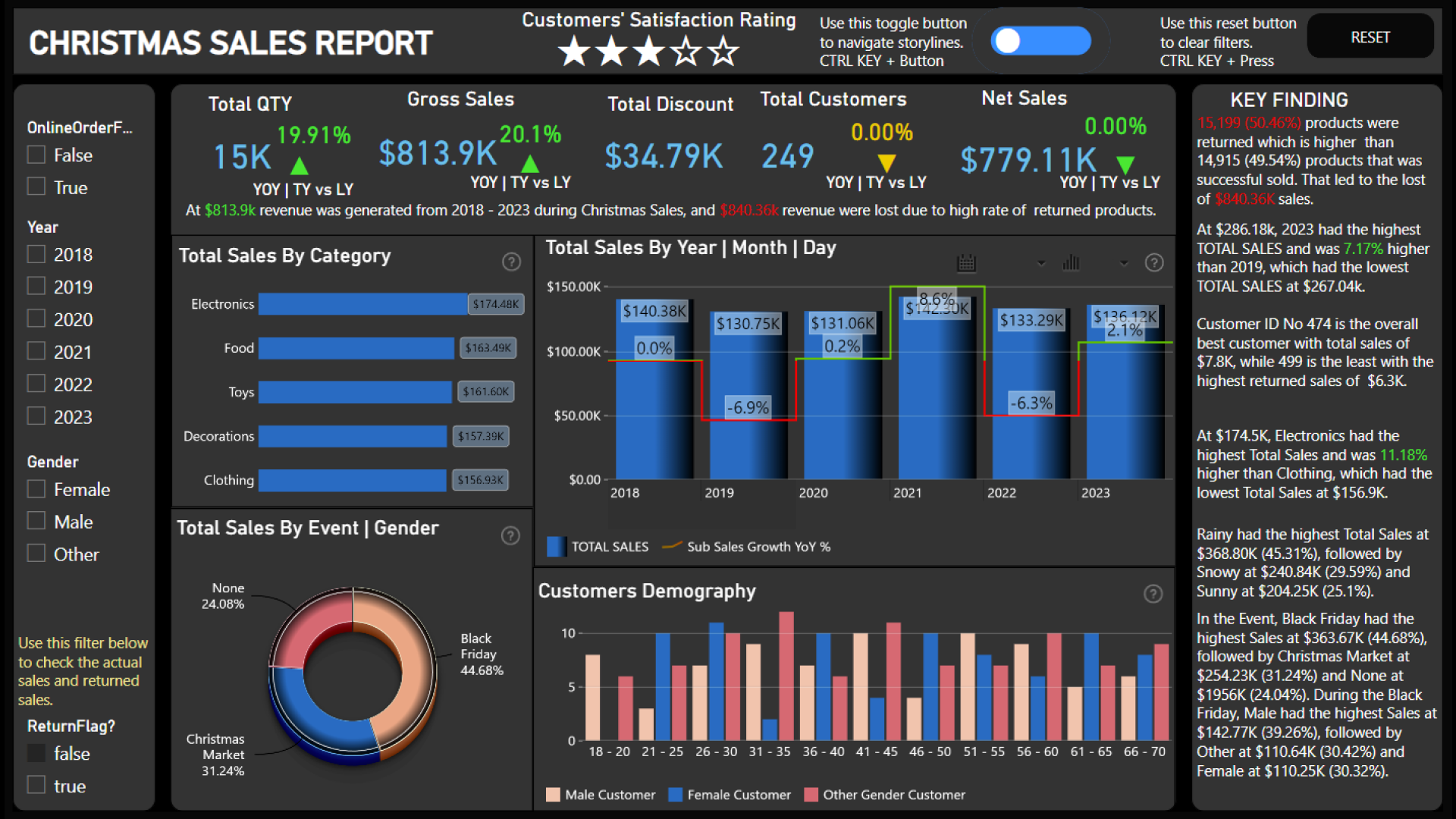Click the 20.1% Gross Sales growth value
Screen dimensions: 1456x819
[530, 134]
